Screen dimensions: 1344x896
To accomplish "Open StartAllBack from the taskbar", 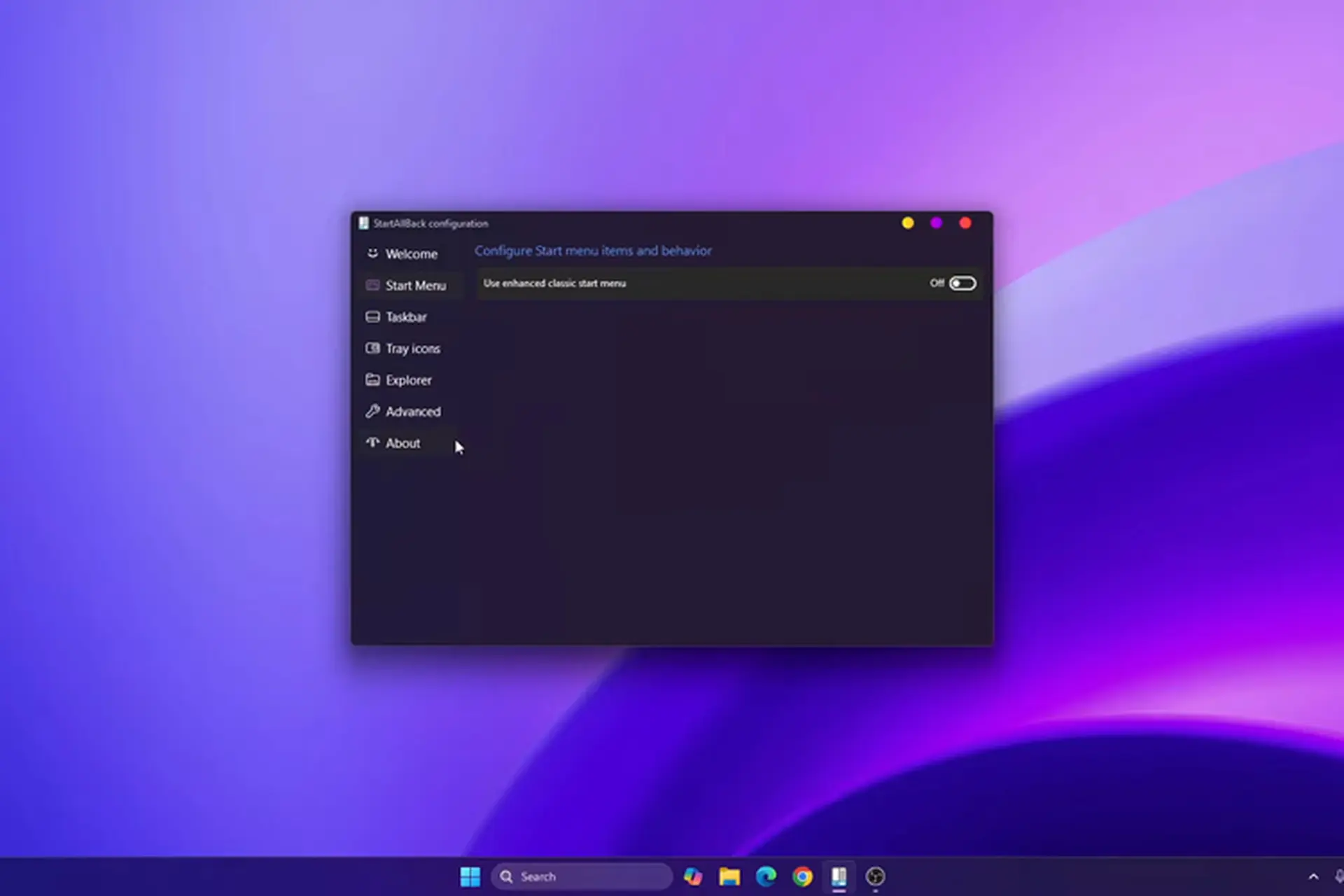I will (x=839, y=876).
